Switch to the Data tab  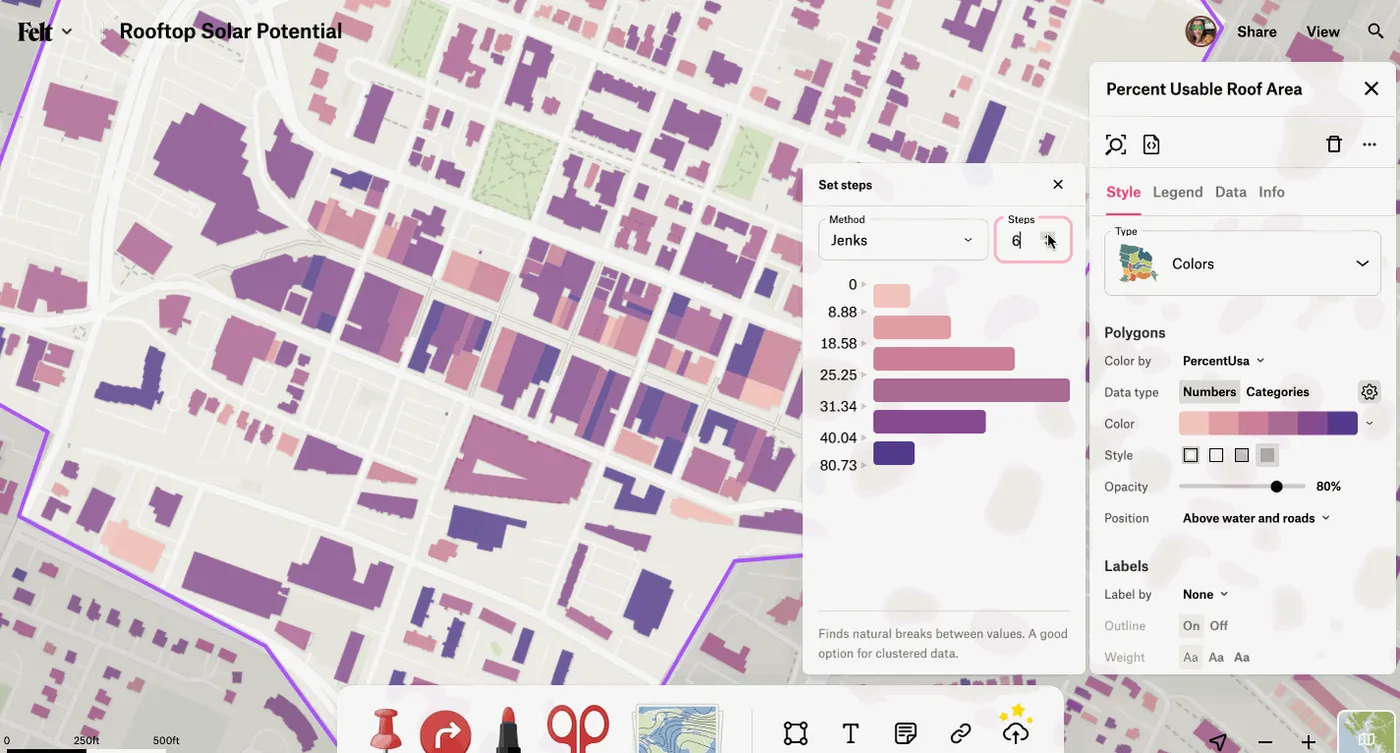1230,192
